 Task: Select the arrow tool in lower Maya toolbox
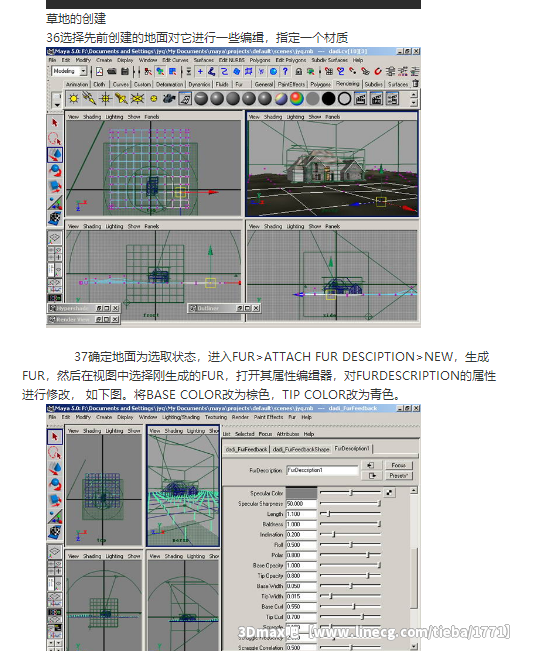click(54, 437)
